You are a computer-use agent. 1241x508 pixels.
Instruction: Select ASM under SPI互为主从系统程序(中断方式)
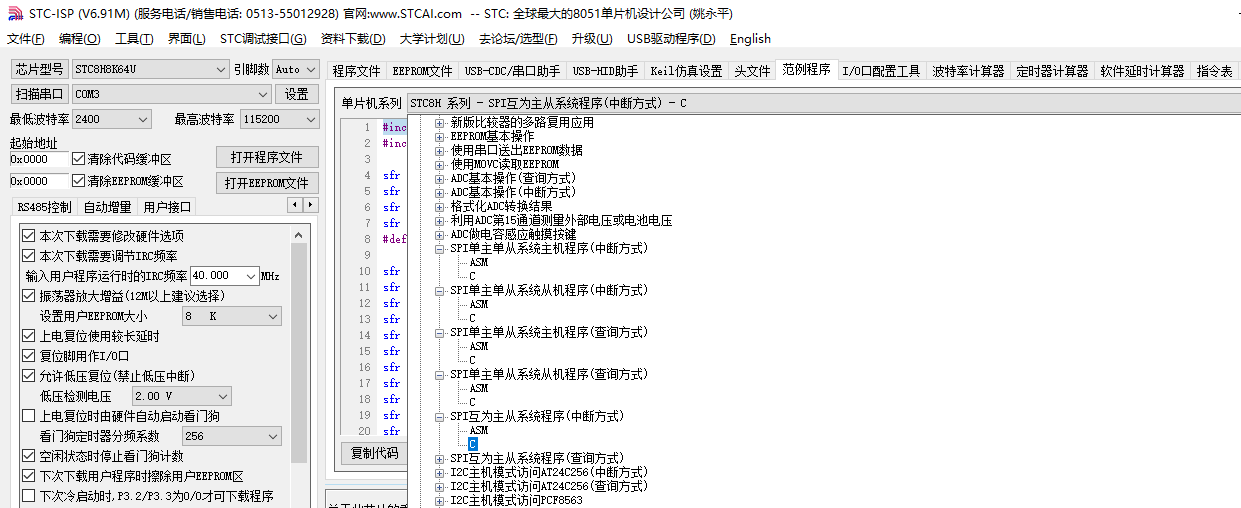[x=479, y=430]
